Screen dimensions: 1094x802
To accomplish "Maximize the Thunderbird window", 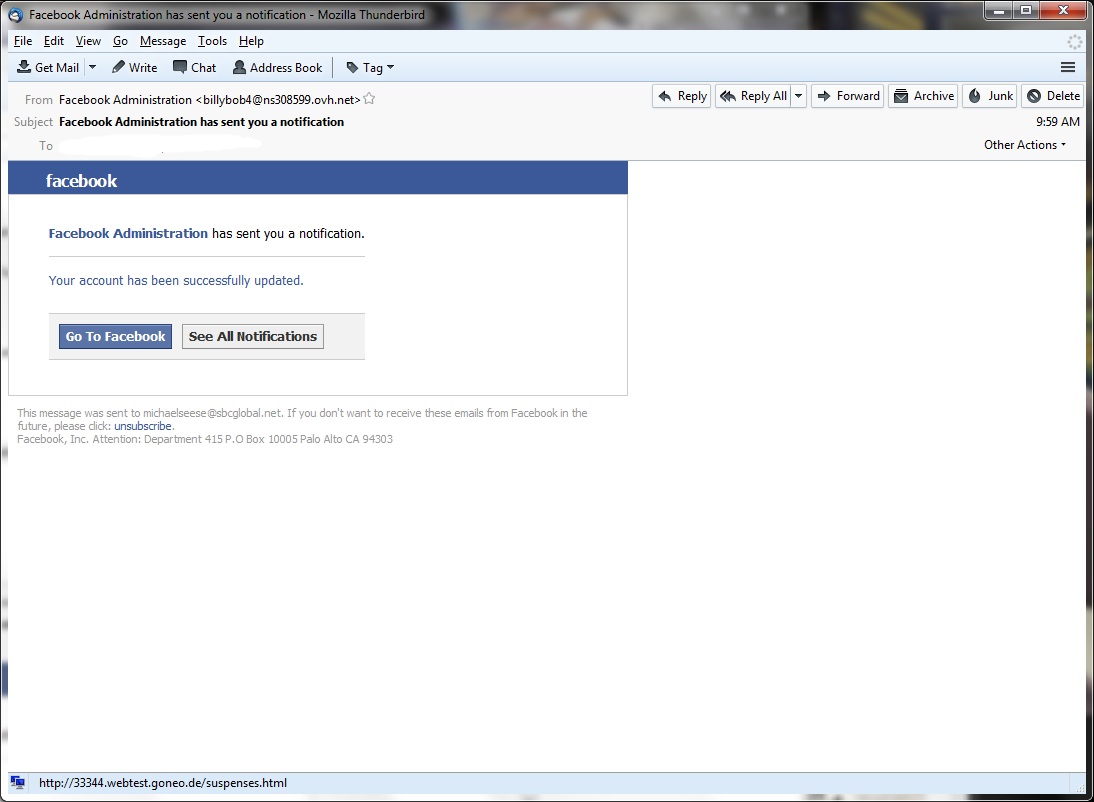I will click(x=1026, y=10).
